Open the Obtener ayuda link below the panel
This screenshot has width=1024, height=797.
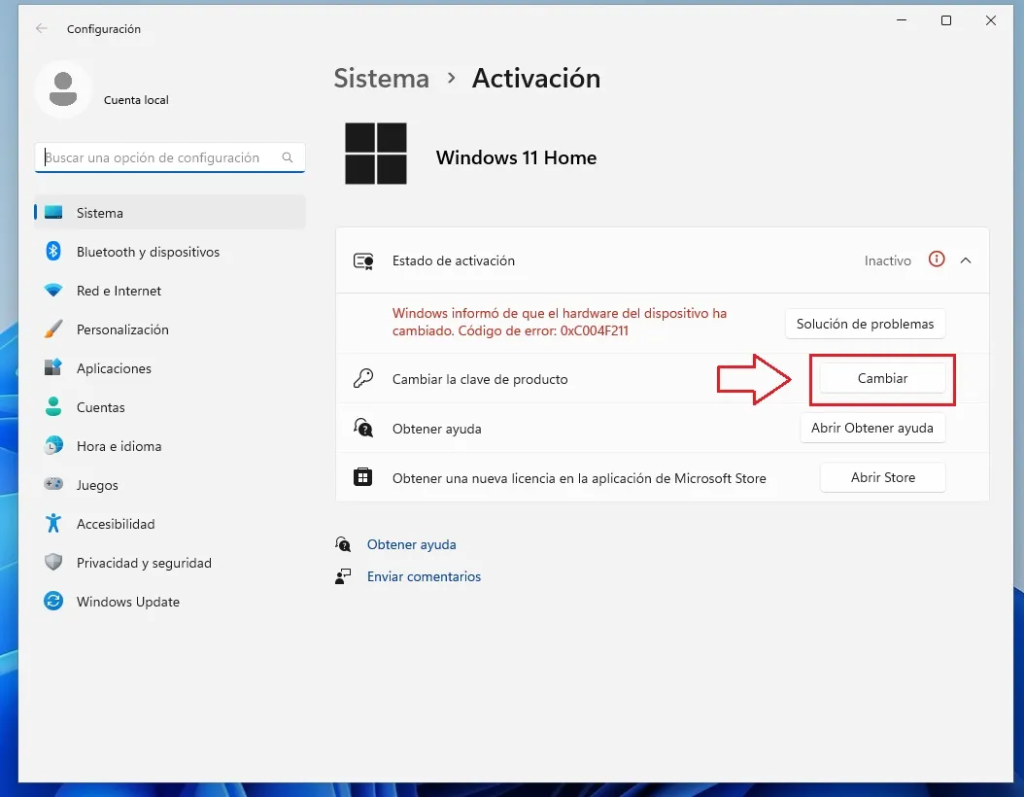(411, 544)
